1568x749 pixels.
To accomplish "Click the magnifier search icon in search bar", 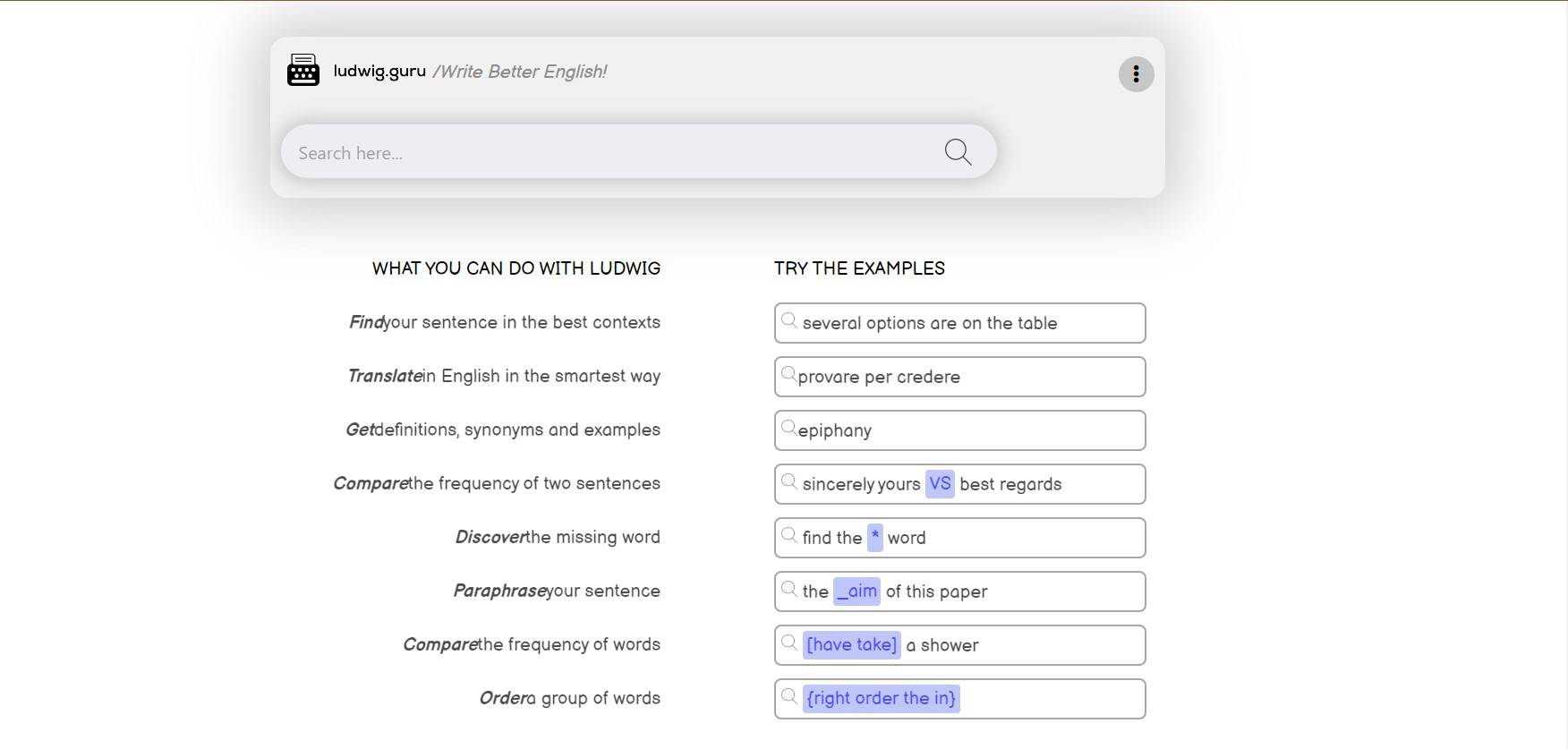I will pos(958,152).
